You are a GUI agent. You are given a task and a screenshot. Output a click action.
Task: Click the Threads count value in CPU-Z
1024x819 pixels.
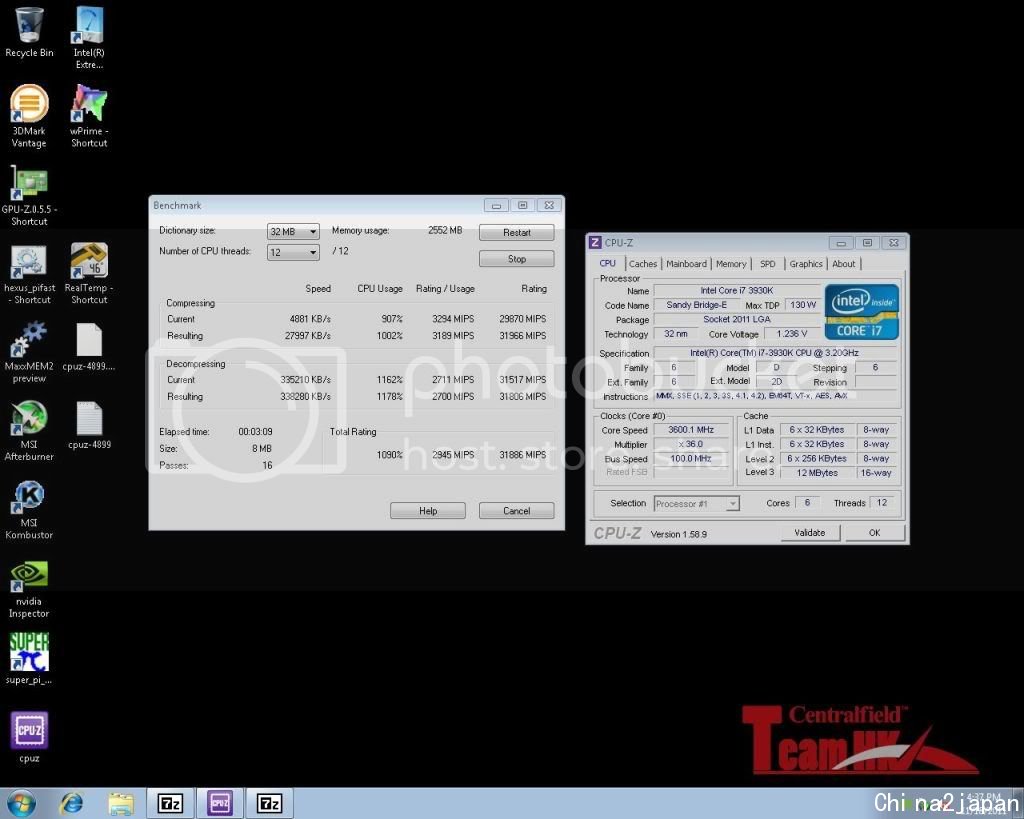coord(882,503)
